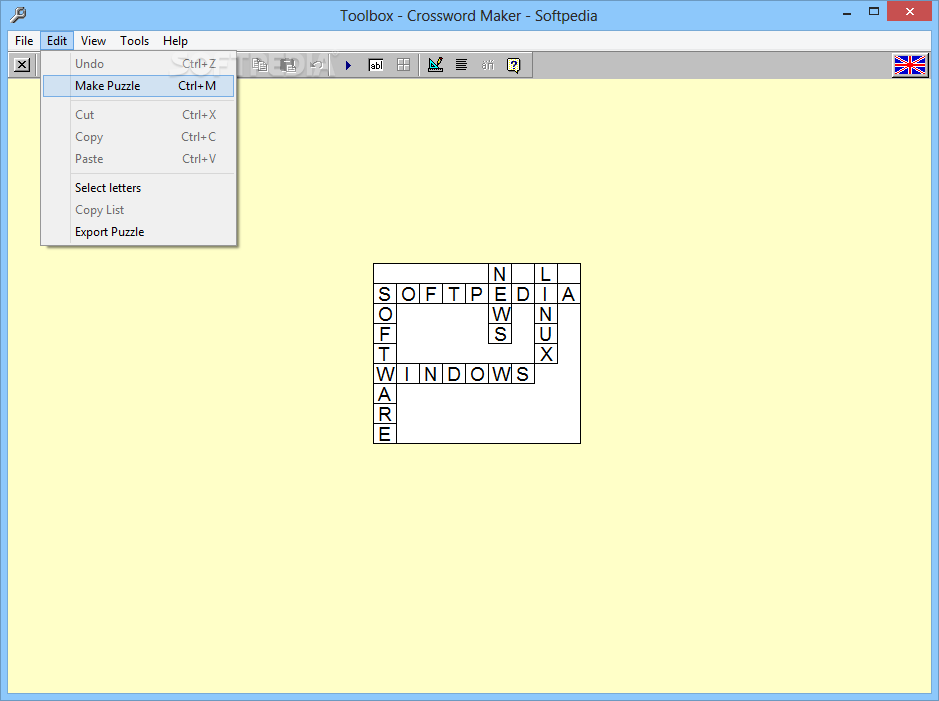Select the first W cell of WINDOWS
This screenshot has height=701, width=939.
tap(384, 374)
